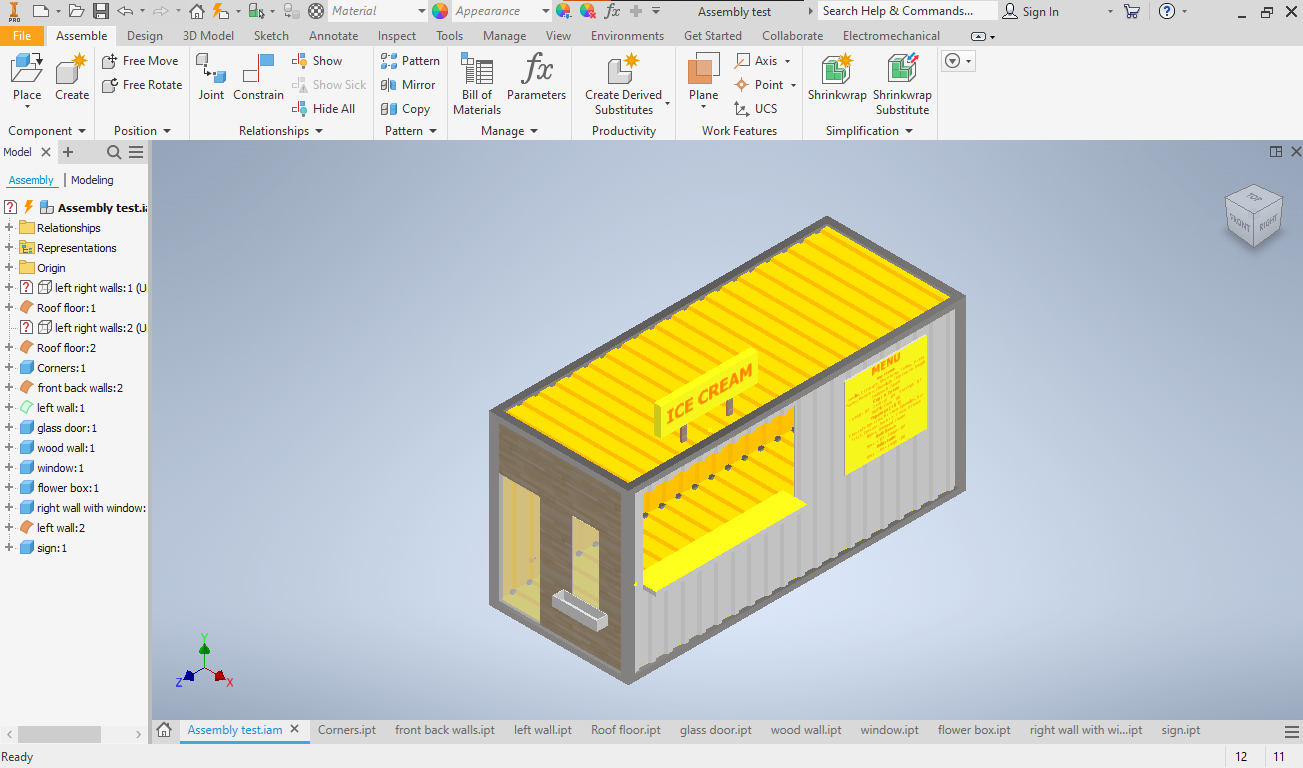Open the Environments tab
This screenshot has height=768, width=1303.
(627, 36)
